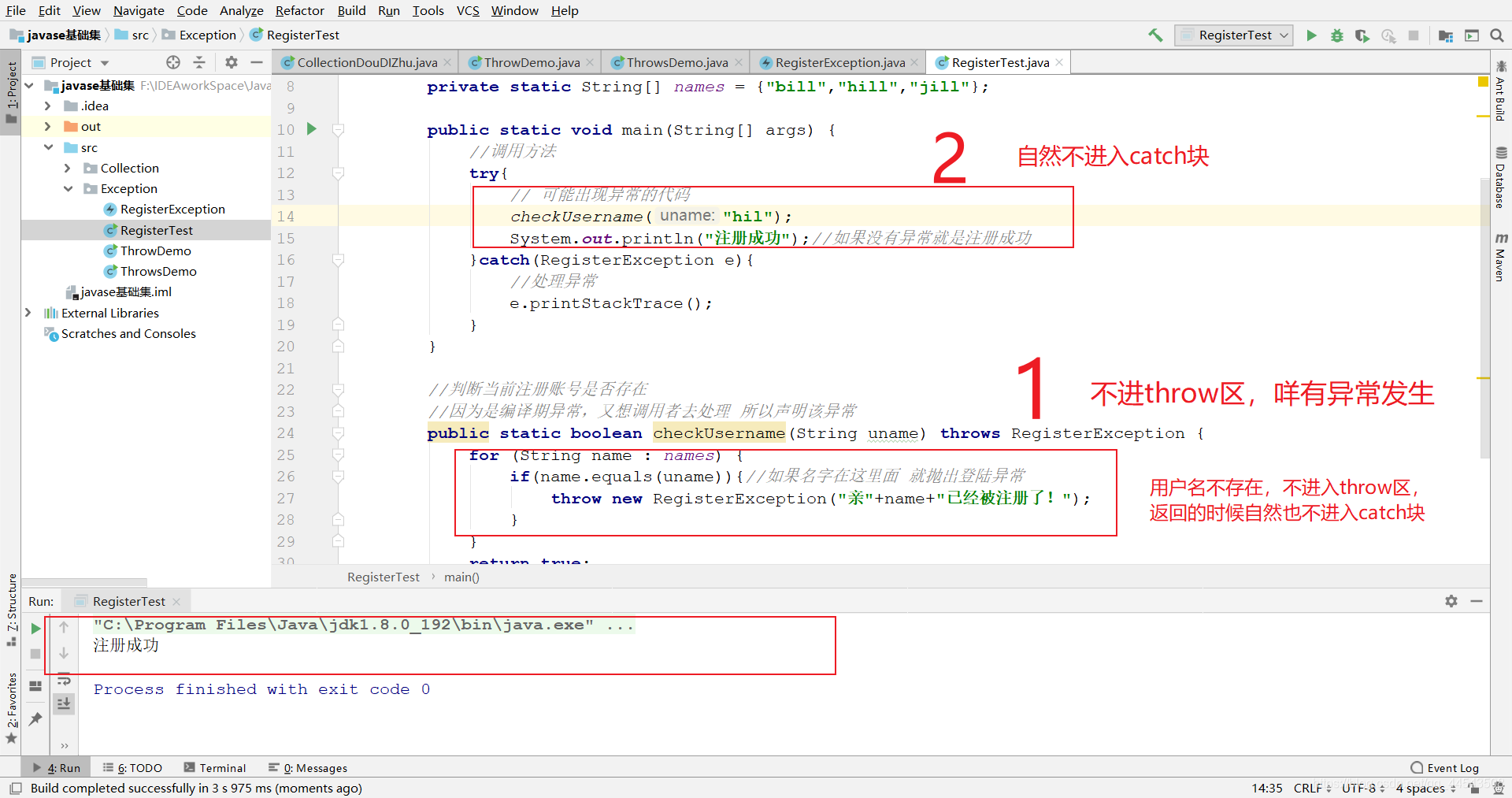This screenshot has width=1512, height=798.
Task: Click the Scroll from Source target icon
Action: point(173,62)
